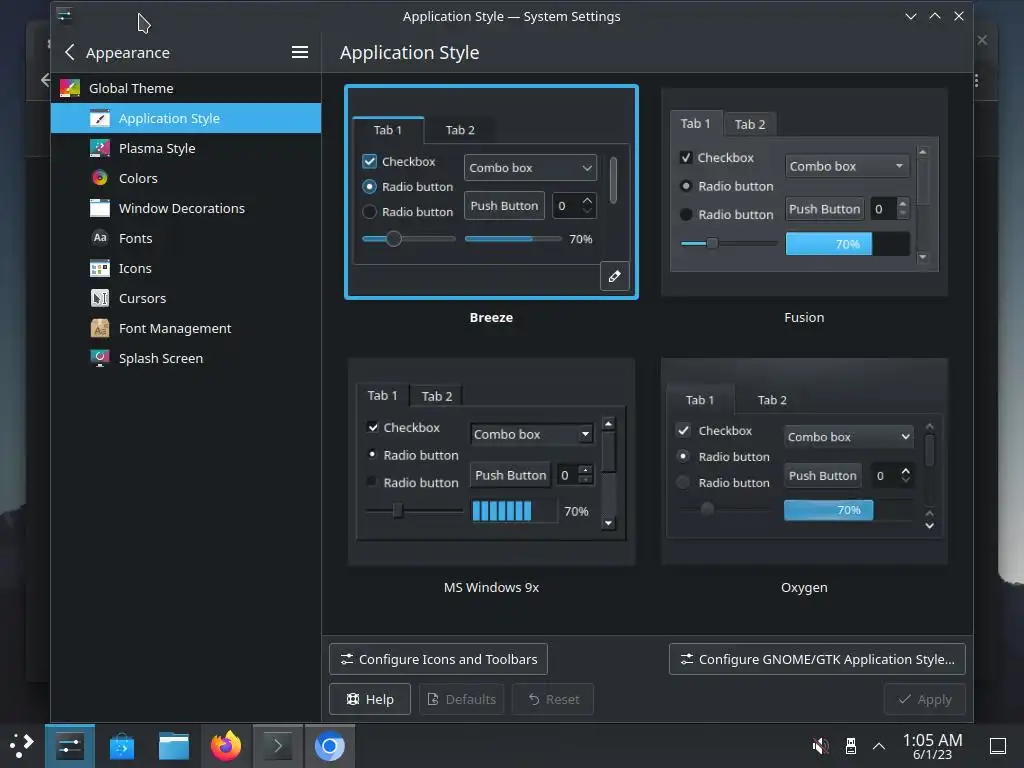Click the Application Style sidebar icon
The height and width of the screenshot is (768, 1024).
tap(100, 118)
